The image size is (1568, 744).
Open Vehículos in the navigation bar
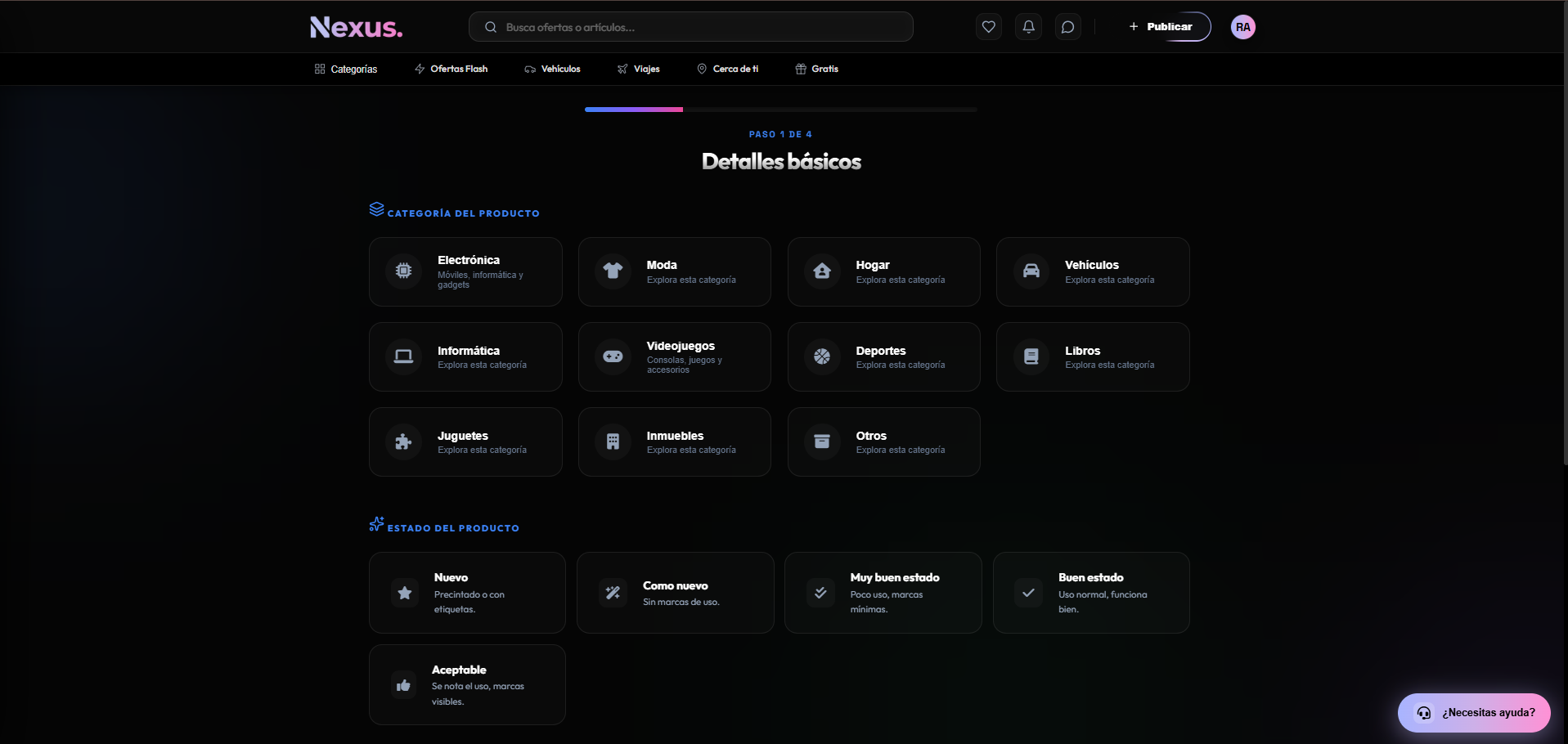coord(552,69)
